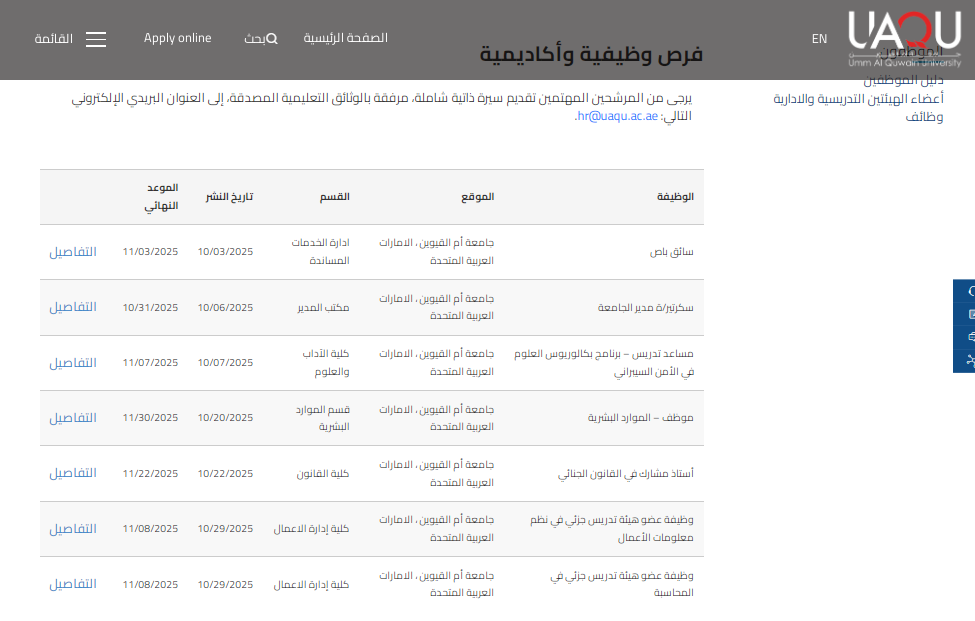Click the Apply online link
Viewport: 975px width, 621px height.
click(177, 38)
